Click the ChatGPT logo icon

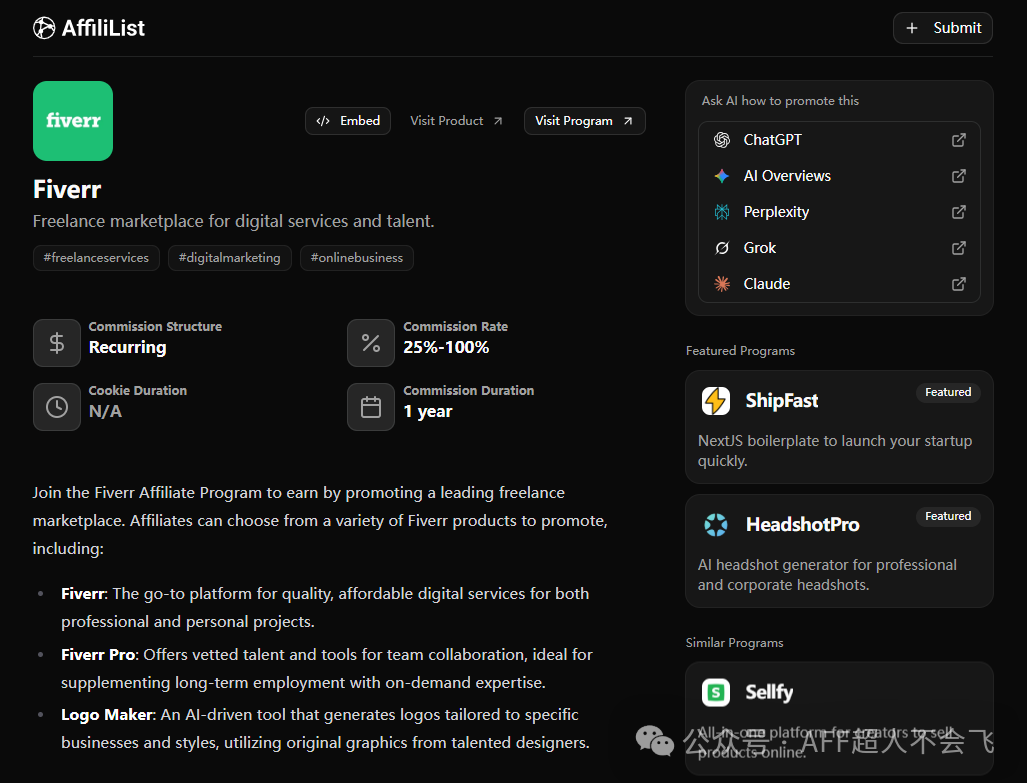tap(722, 140)
